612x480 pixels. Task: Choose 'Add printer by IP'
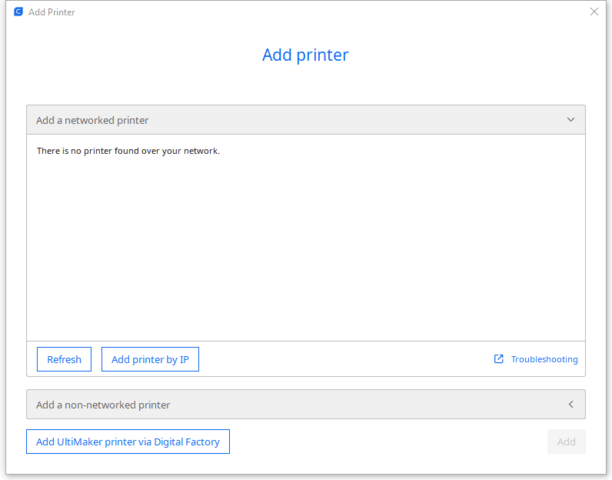(150, 359)
